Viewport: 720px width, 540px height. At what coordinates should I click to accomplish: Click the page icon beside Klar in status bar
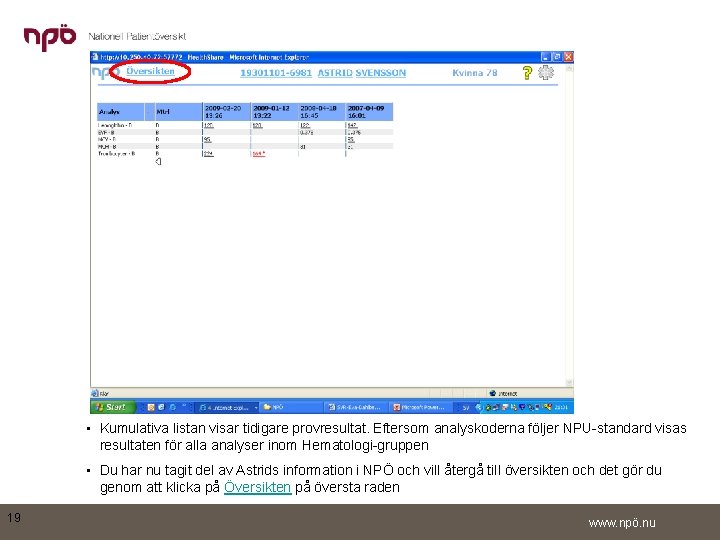(95, 393)
